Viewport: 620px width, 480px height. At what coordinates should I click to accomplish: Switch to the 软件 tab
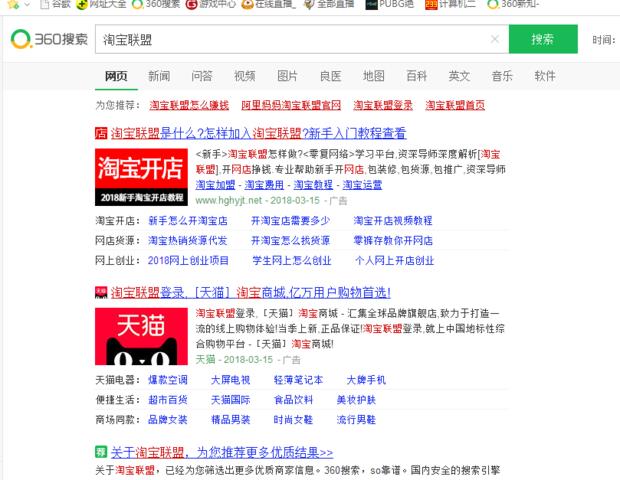coord(545,76)
